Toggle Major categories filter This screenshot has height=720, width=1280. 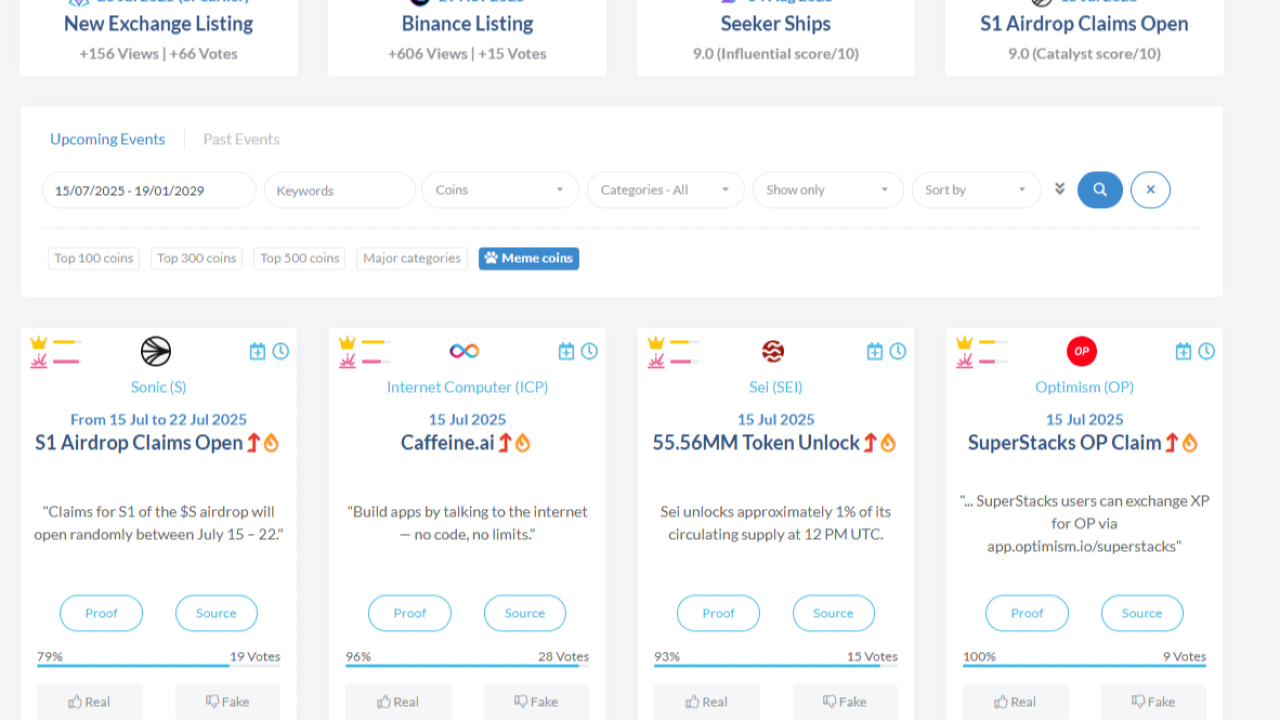coord(412,258)
